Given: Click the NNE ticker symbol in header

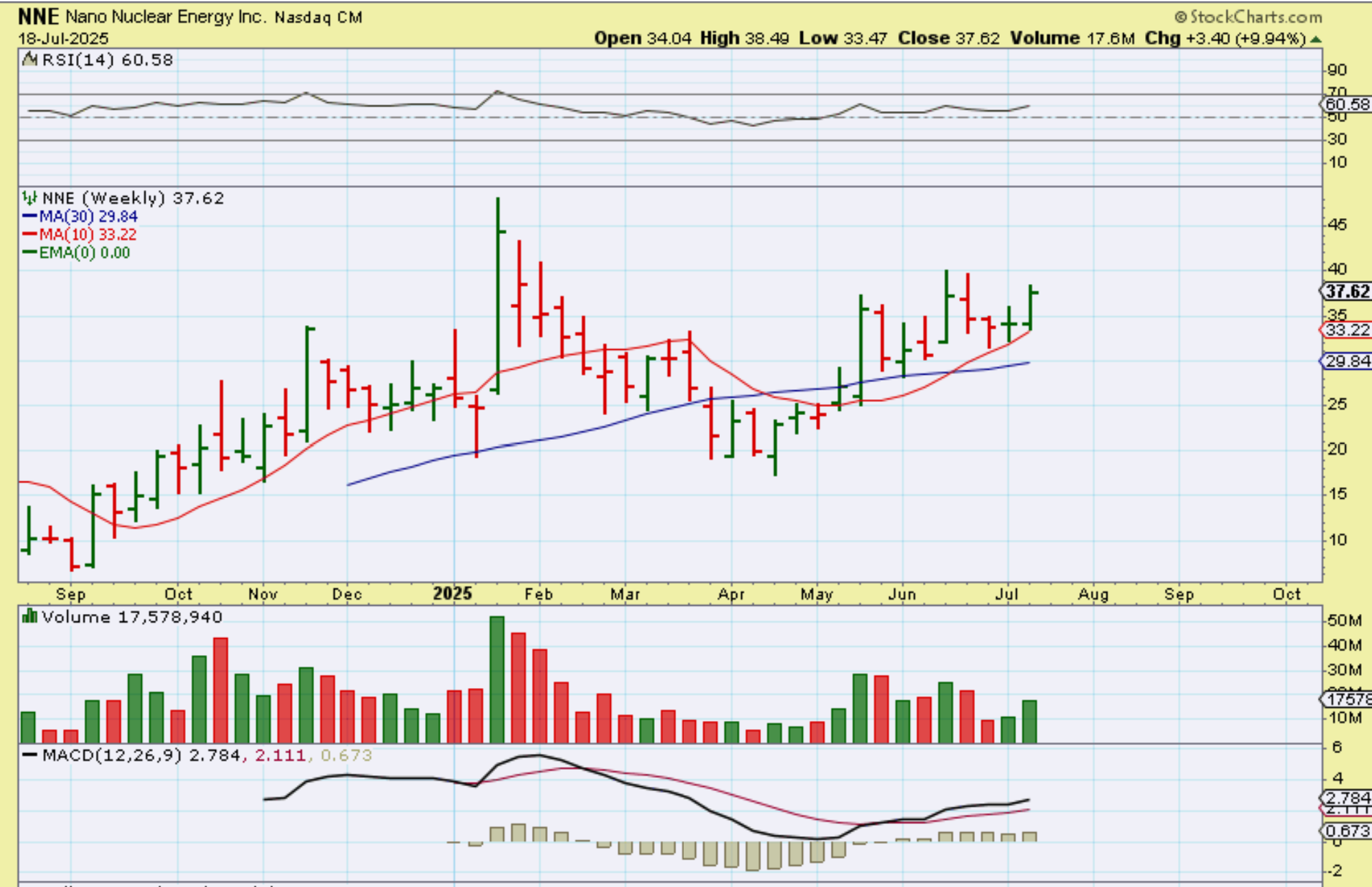Looking at the screenshot, I should click(x=38, y=16).
